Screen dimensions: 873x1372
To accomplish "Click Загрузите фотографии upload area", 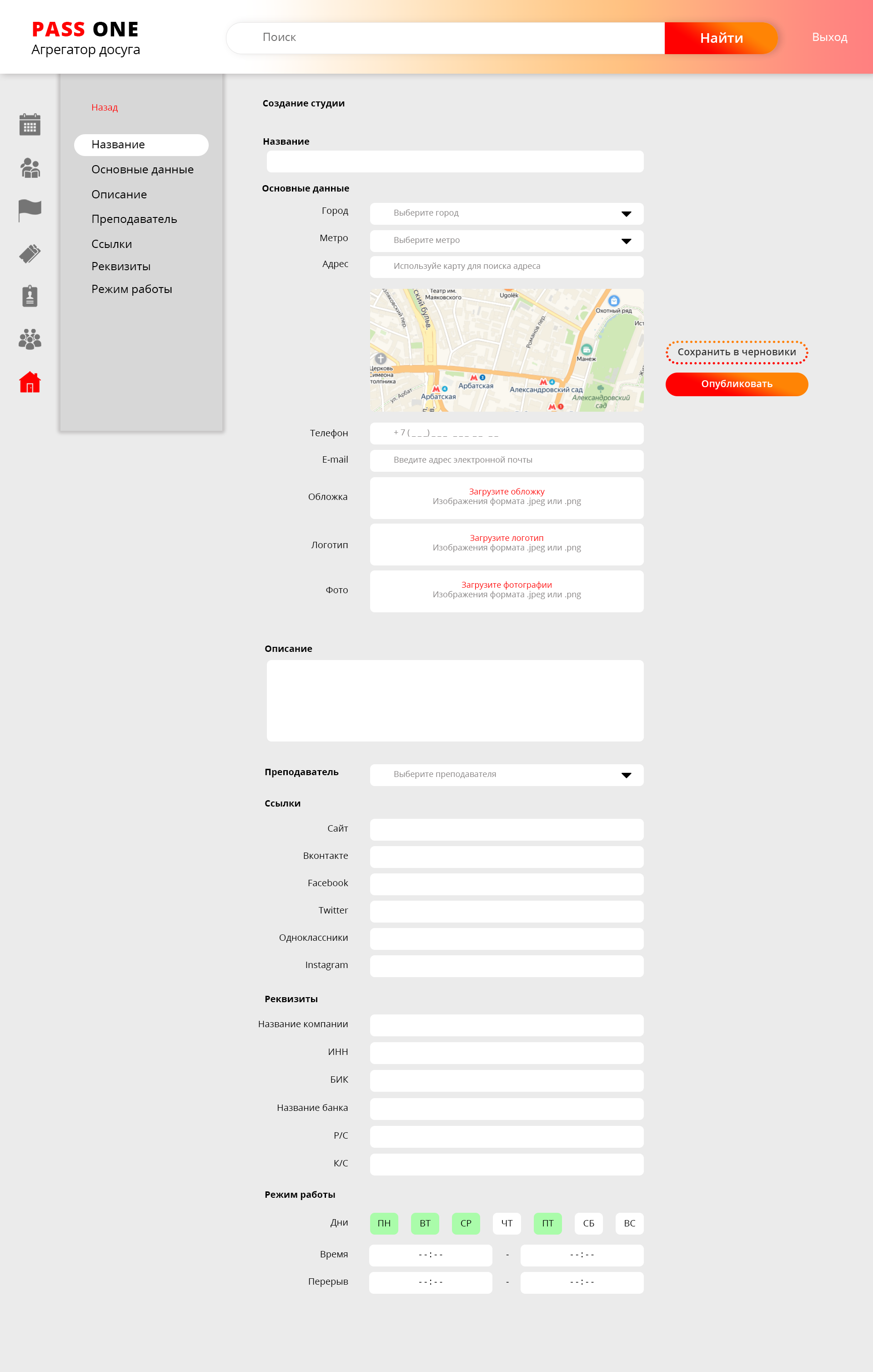I will click(507, 591).
